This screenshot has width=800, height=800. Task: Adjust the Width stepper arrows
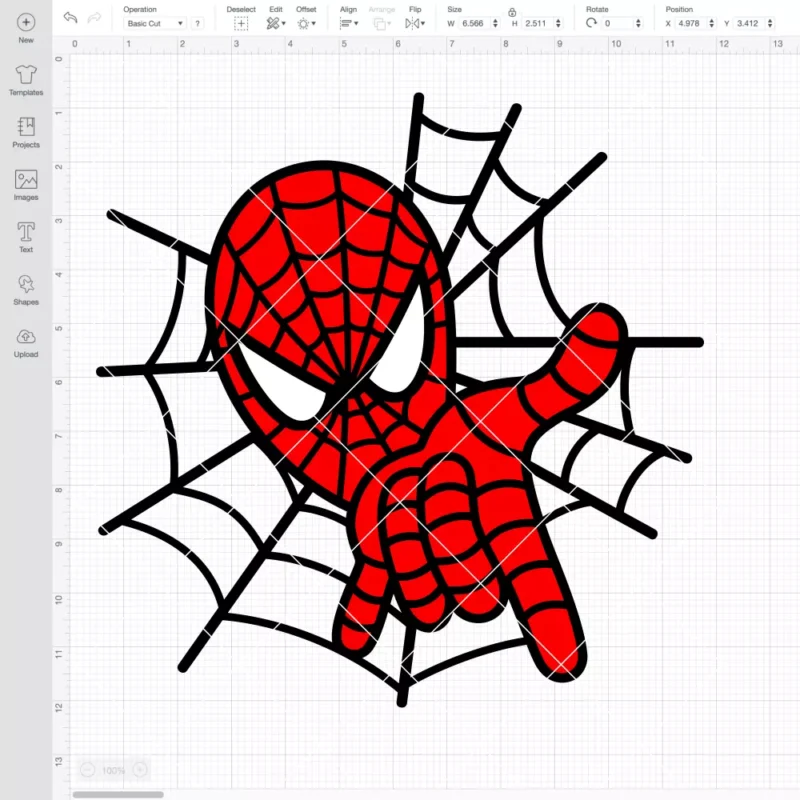coord(495,23)
